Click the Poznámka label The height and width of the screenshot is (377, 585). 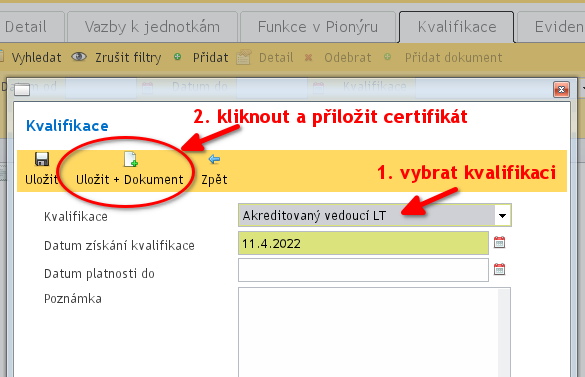[73, 299]
